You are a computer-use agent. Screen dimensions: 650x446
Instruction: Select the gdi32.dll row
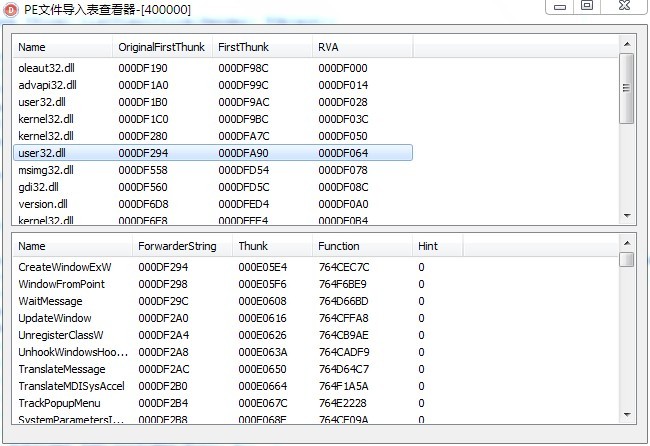point(213,187)
